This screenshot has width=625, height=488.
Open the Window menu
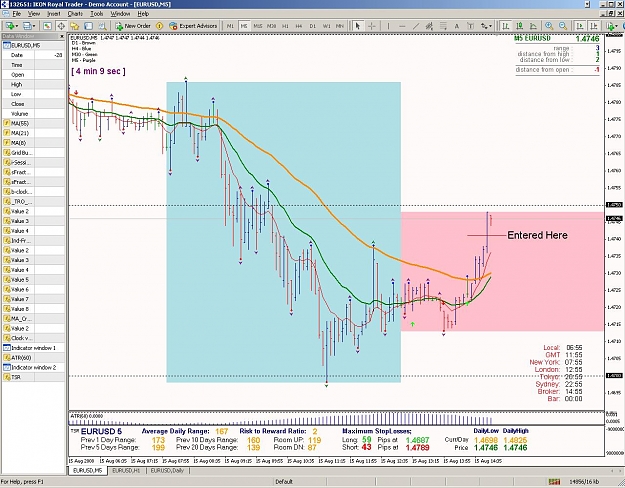click(x=120, y=14)
